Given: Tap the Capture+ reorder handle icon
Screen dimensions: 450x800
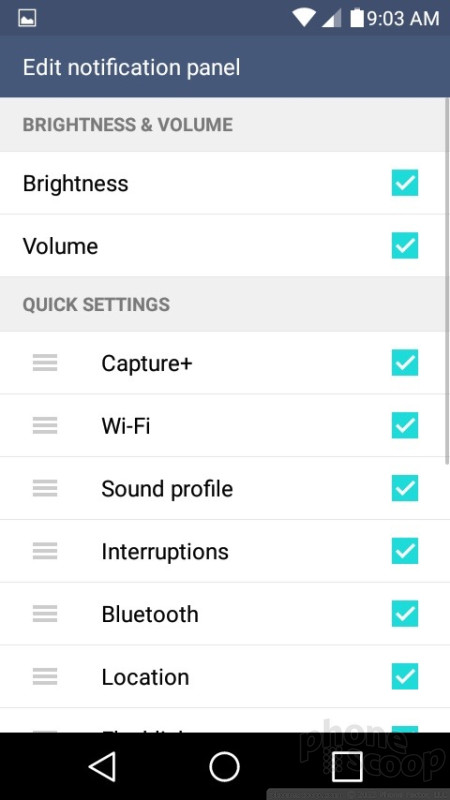Looking at the screenshot, I should pyautogui.click(x=45, y=363).
